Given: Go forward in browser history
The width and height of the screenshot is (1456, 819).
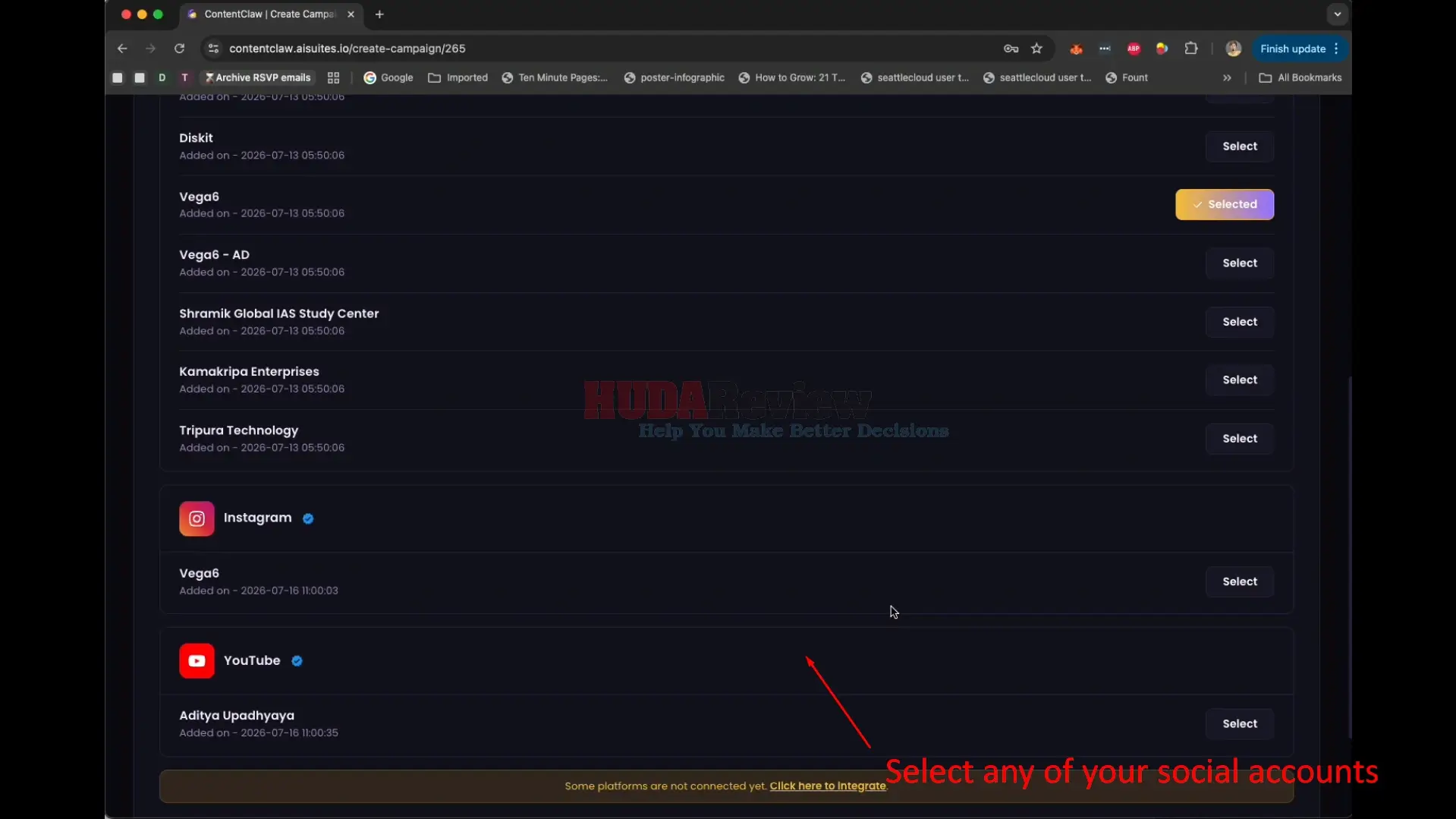Looking at the screenshot, I should click(150, 49).
